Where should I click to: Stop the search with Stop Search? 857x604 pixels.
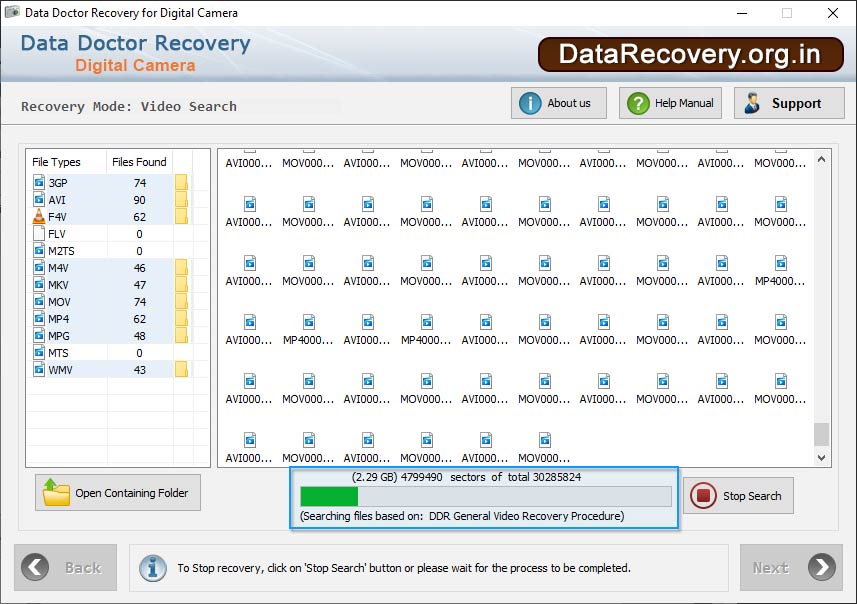click(x=738, y=496)
